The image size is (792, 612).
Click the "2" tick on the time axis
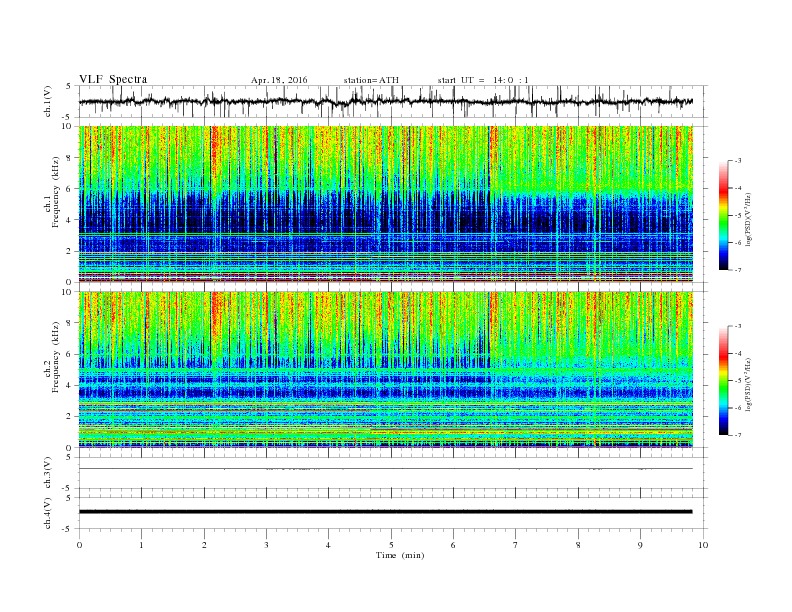coord(204,545)
